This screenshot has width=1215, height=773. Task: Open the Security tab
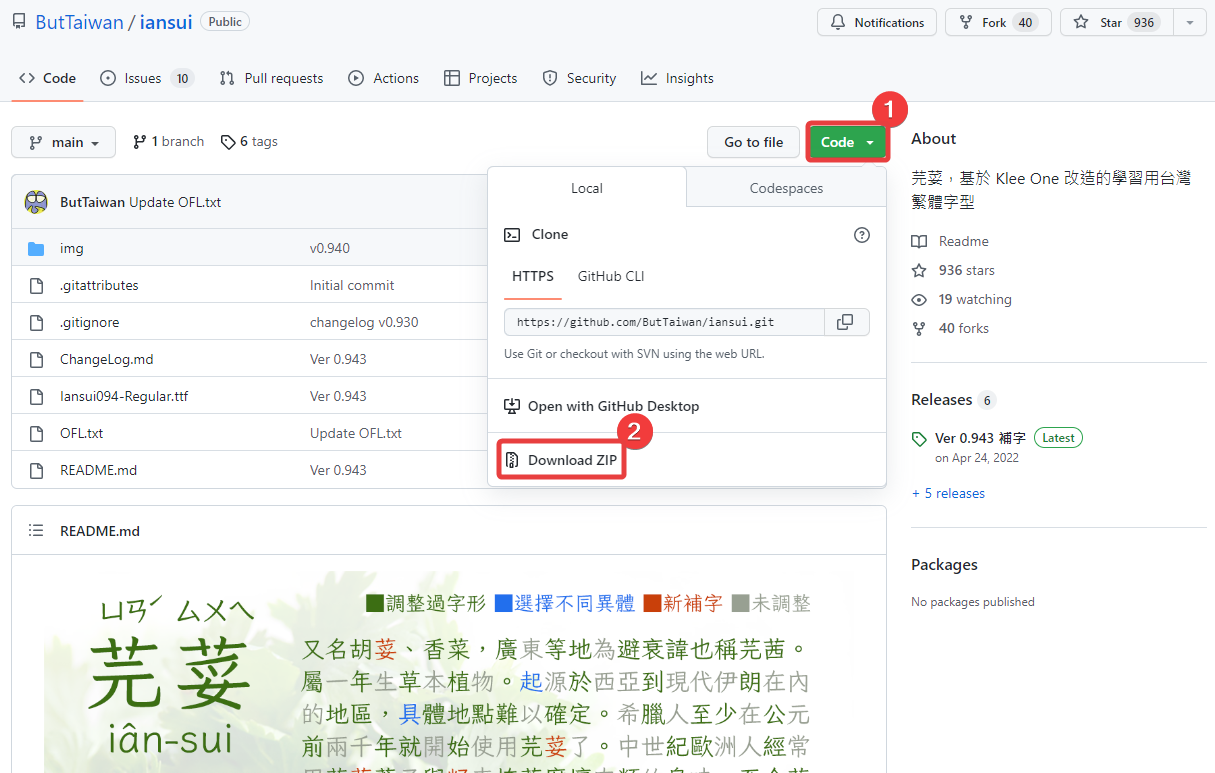(x=579, y=78)
